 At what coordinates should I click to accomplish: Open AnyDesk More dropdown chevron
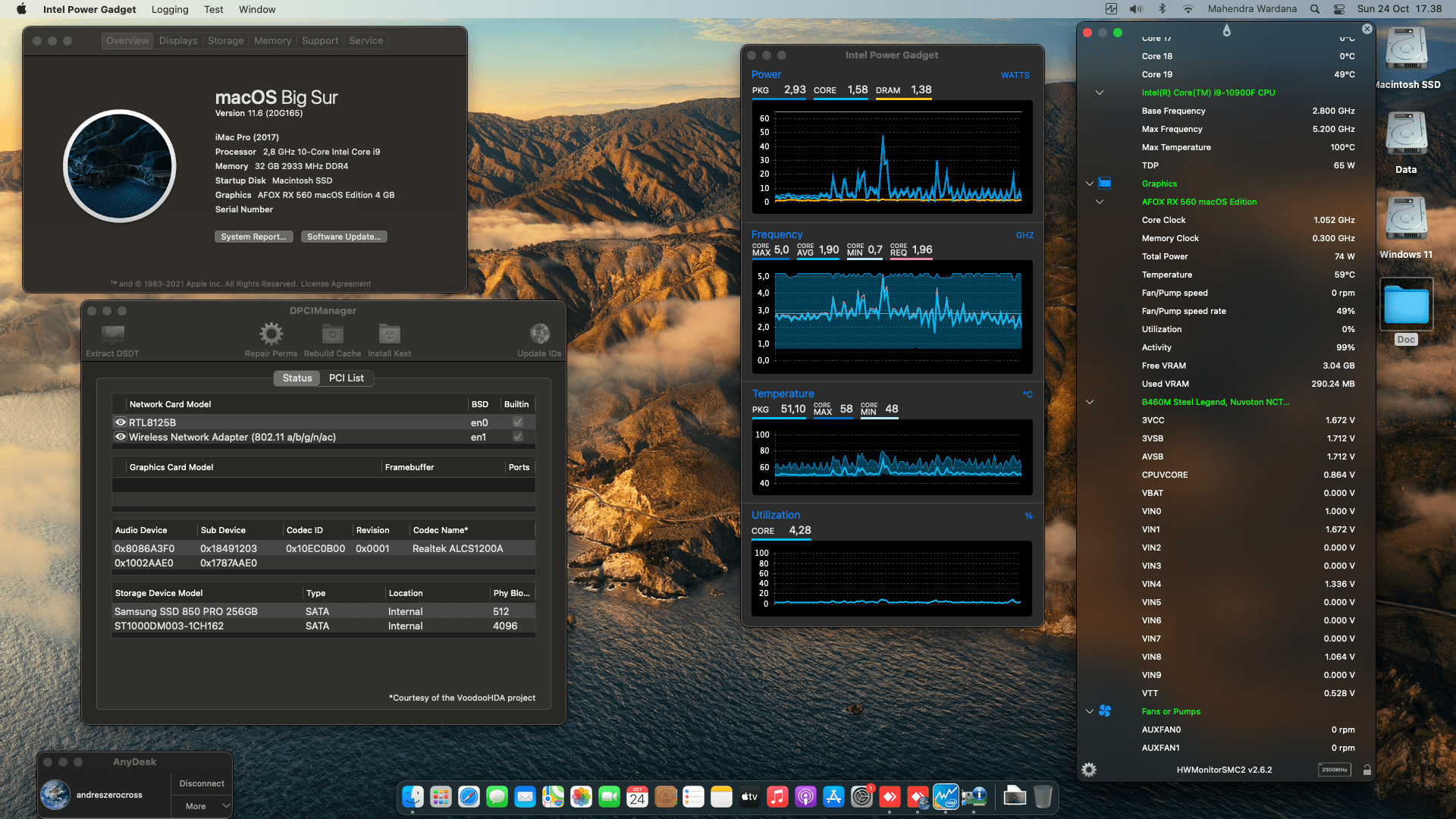pos(226,805)
